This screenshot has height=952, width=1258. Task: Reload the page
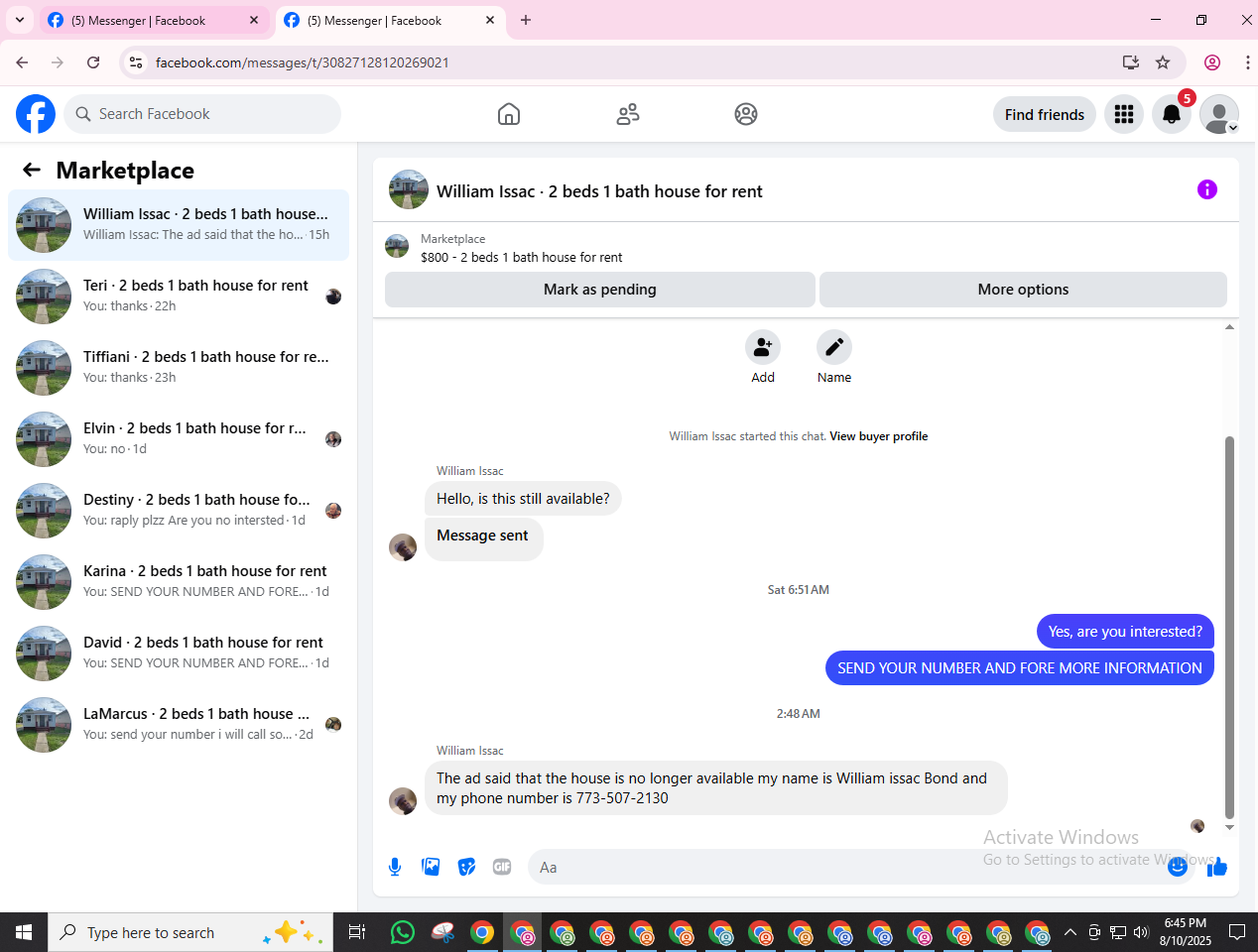click(x=93, y=62)
